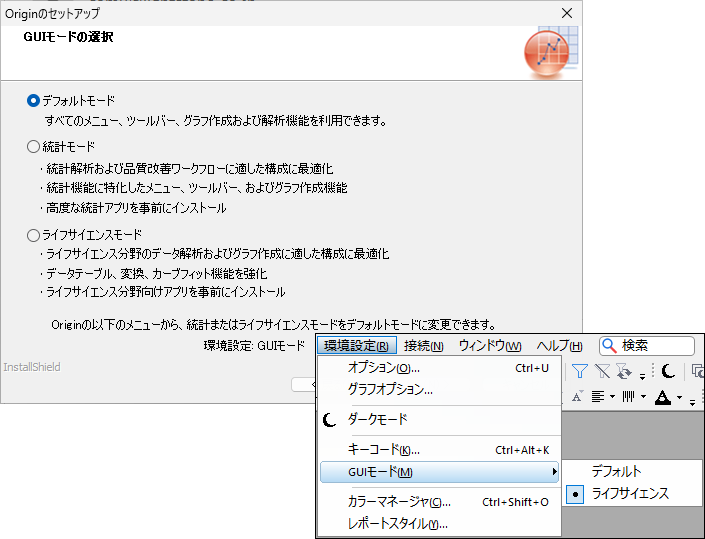Open the 環境設定(R) menu

point(357,346)
